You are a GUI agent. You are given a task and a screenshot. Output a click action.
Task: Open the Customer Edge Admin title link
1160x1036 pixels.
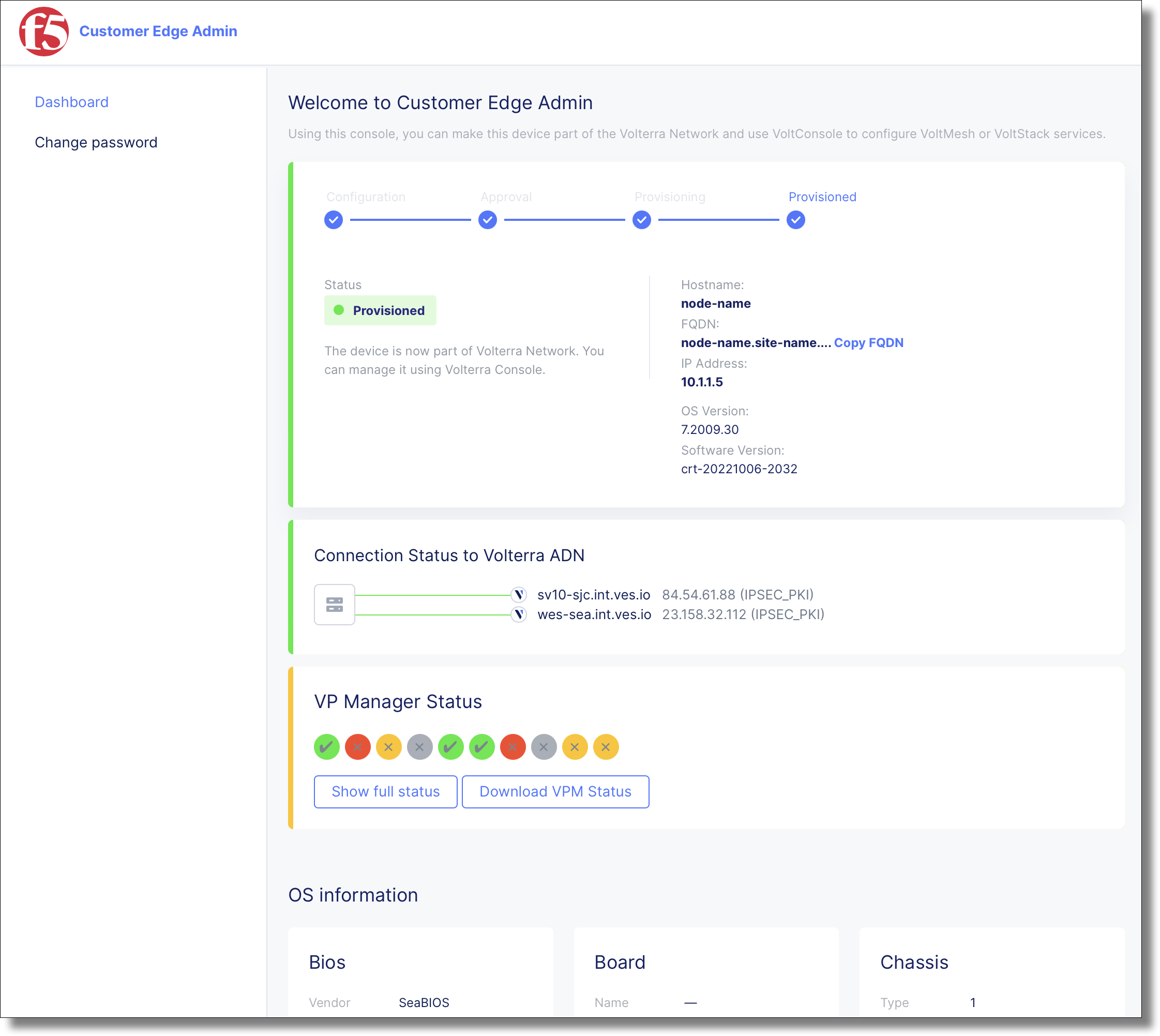158,31
